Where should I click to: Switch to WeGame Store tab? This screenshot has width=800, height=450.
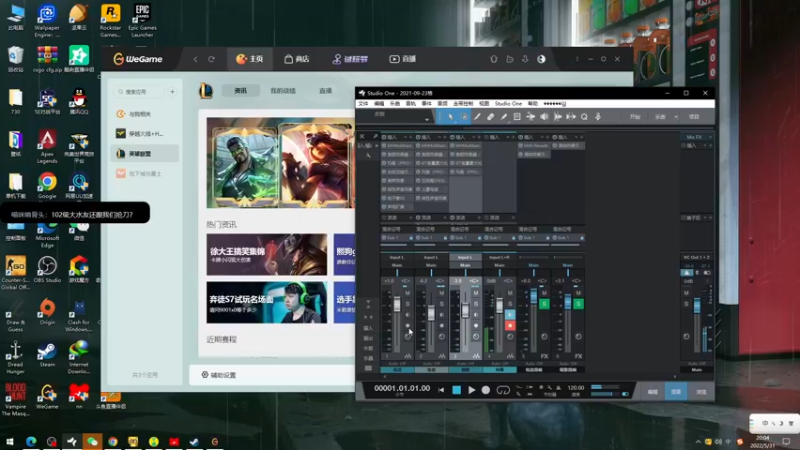pyautogui.click(x=296, y=59)
